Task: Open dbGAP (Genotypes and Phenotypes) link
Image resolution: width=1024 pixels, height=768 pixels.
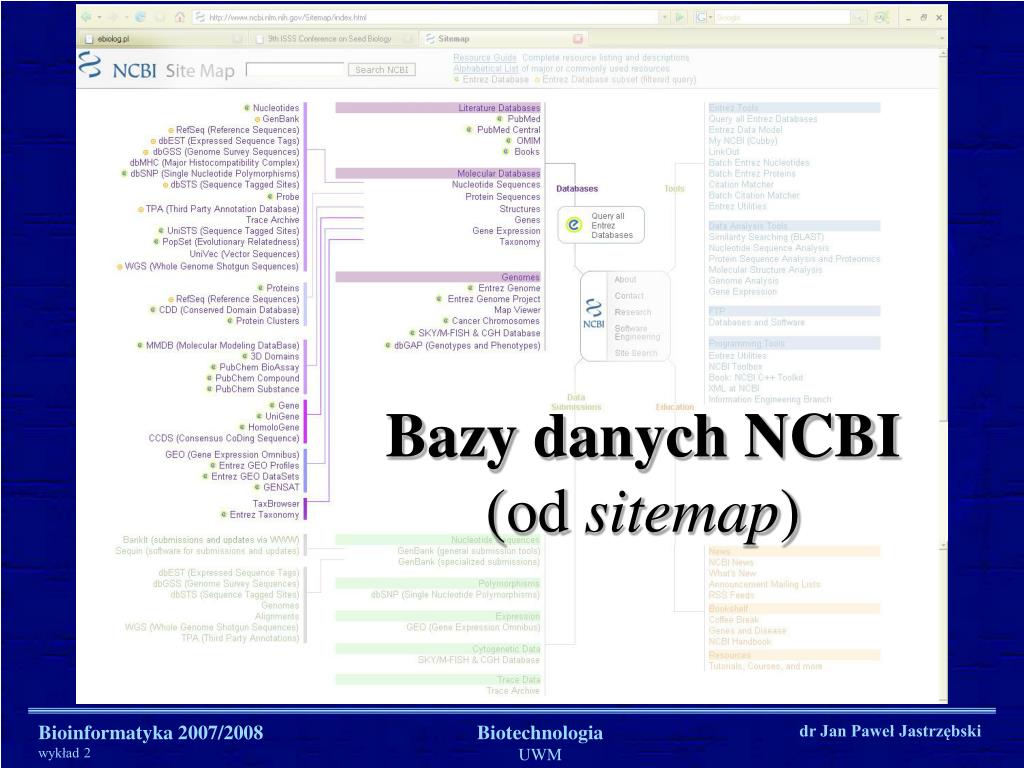Action: (x=467, y=345)
